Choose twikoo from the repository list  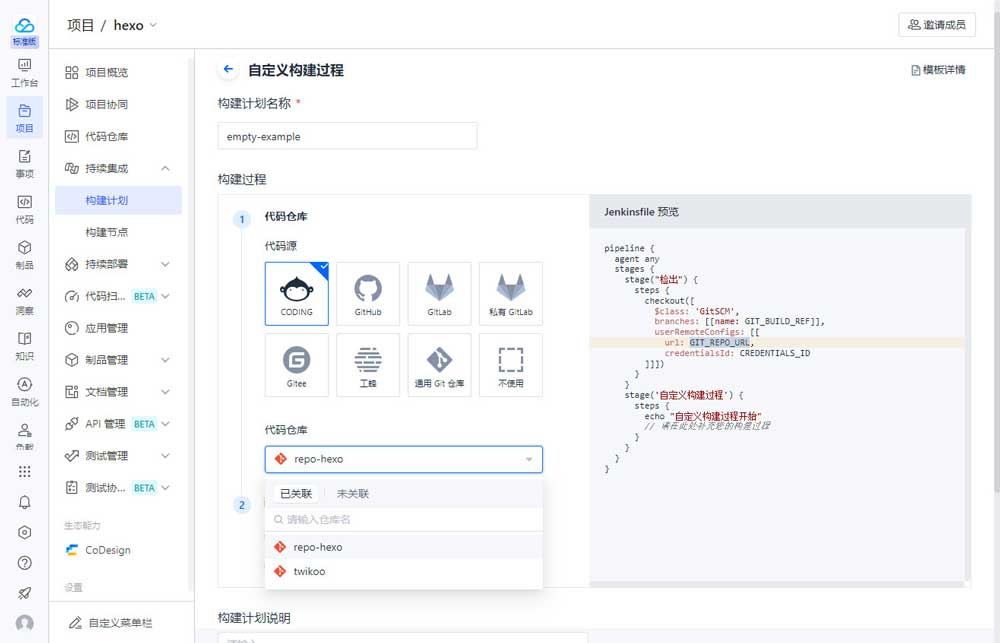pos(404,571)
